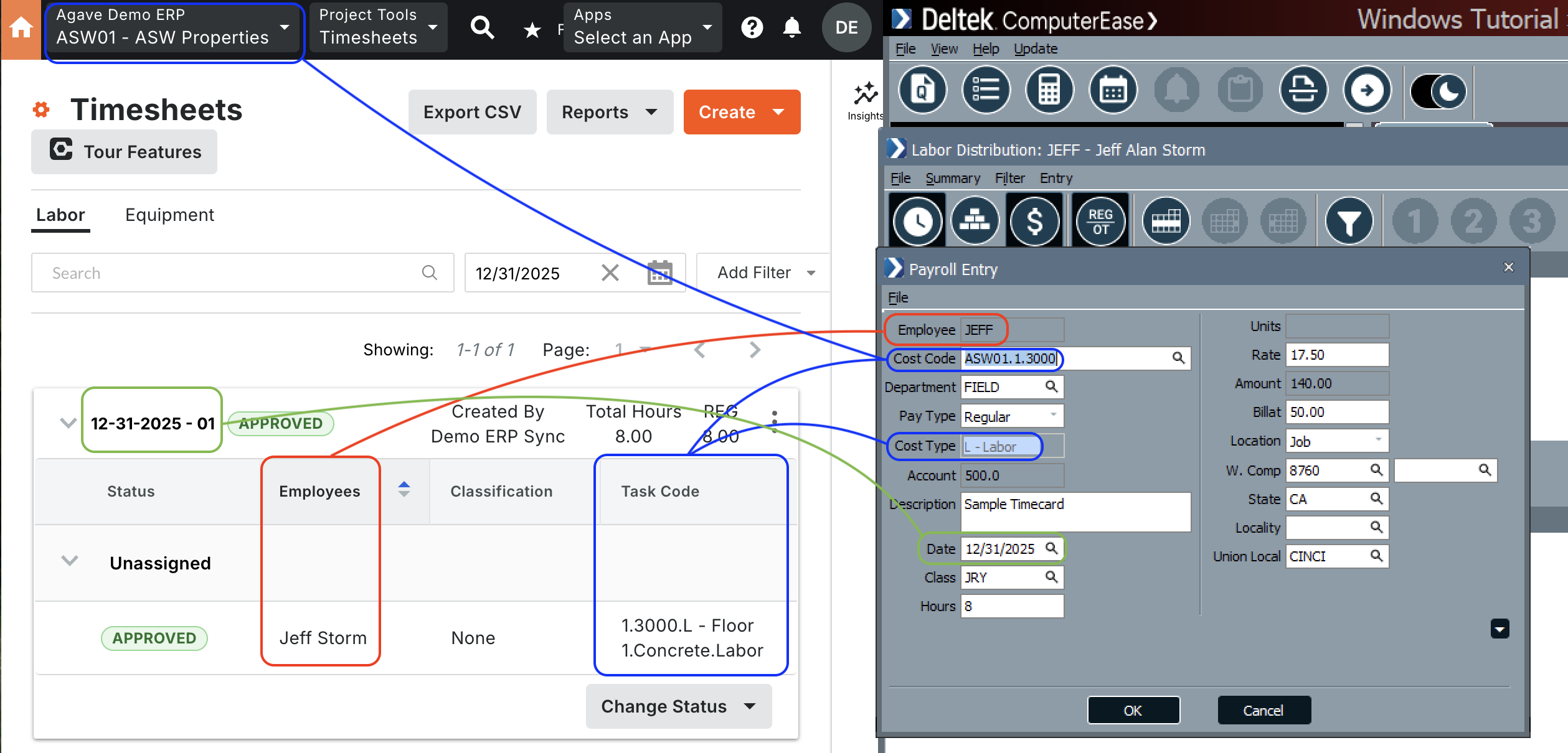Click the REG/OT icon in Labor Distribution toolbar
Screen dimensions: 1568x753
(x=1100, y=220)
